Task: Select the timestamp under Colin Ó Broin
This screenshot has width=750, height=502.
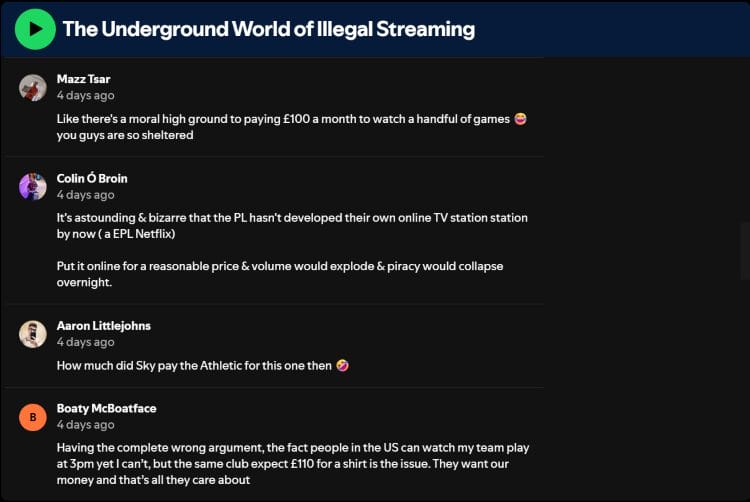Action: click(86, 195)
